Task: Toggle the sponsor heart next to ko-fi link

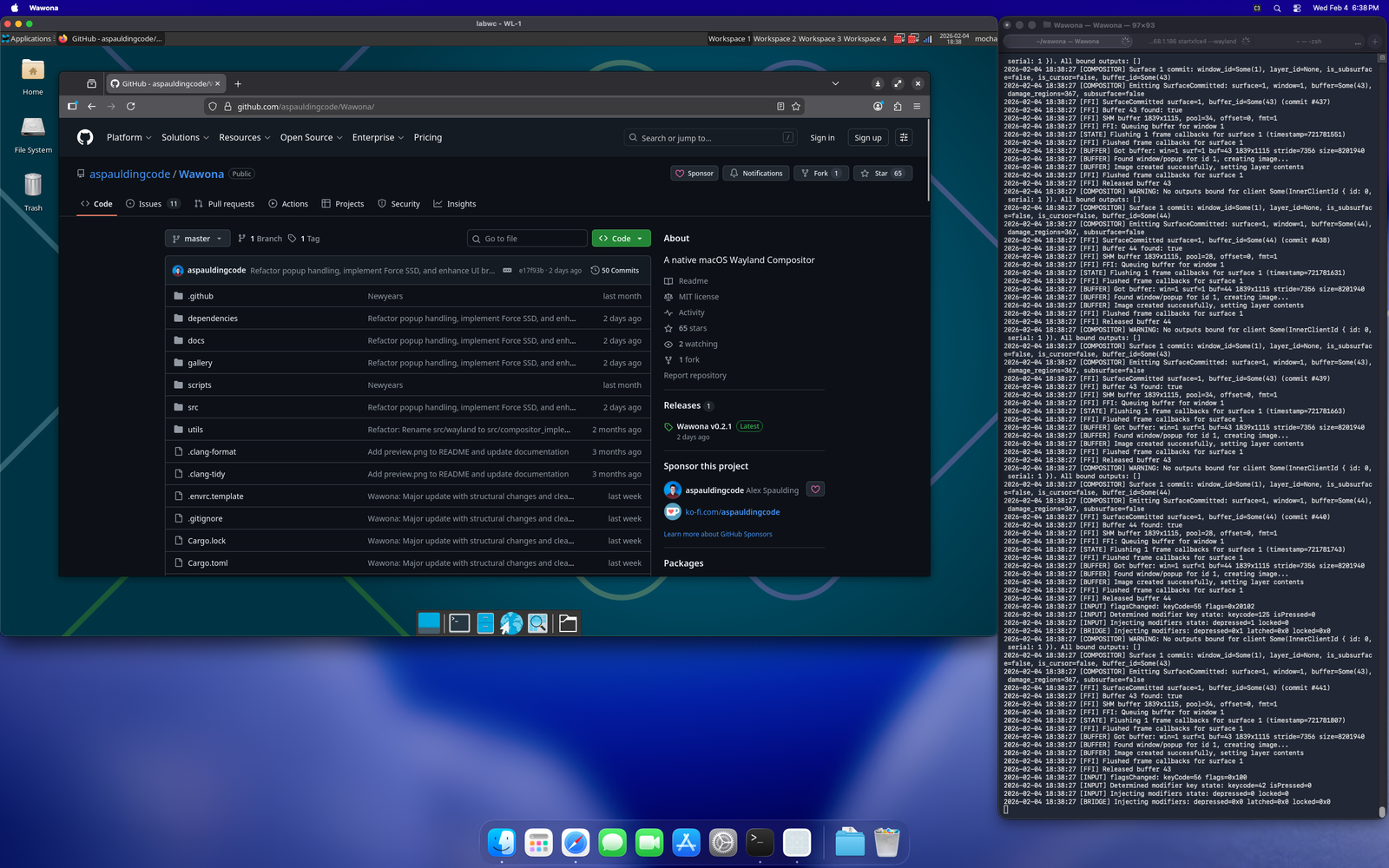Action: pyautogui.click(x=815, y=489)
